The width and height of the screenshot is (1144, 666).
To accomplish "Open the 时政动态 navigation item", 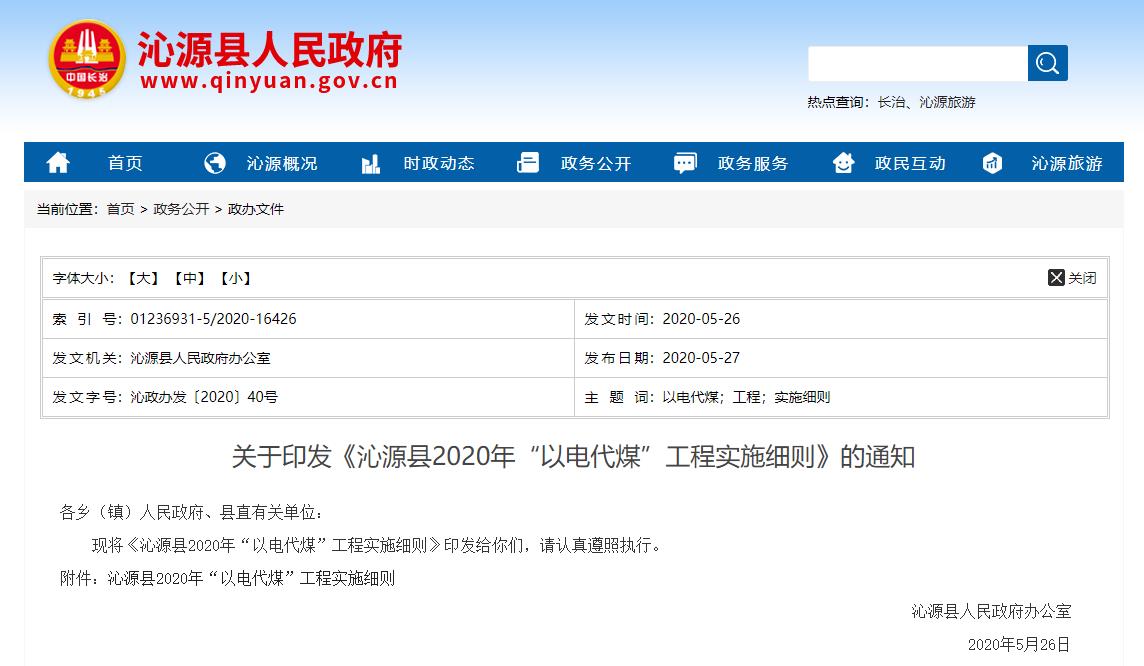I will click(x=439, y=163).
